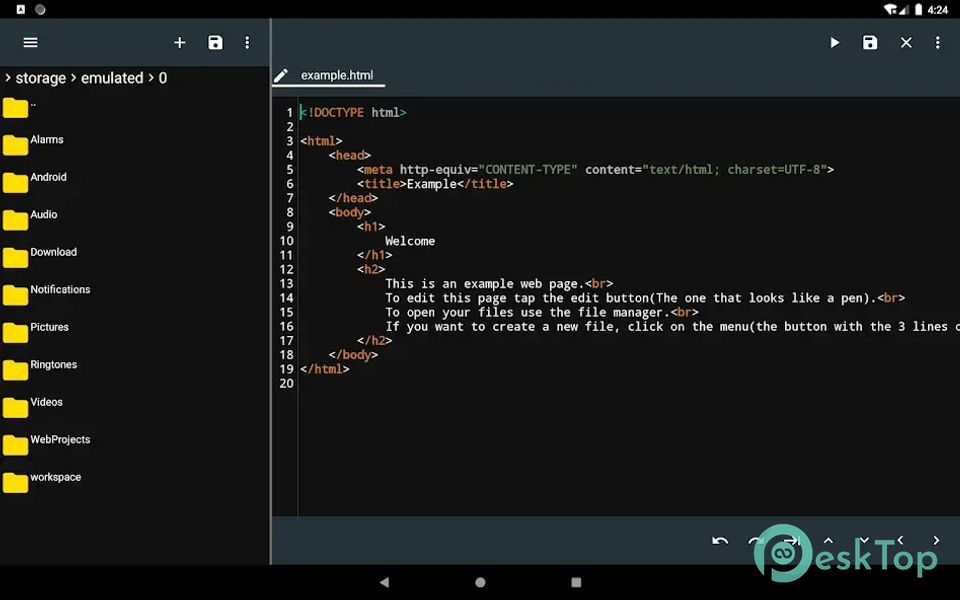Move cursor right with right arrow
Image resolution: width=960 pixels, height=600 pixels.
pyautogui.click(x=936, y=541)
